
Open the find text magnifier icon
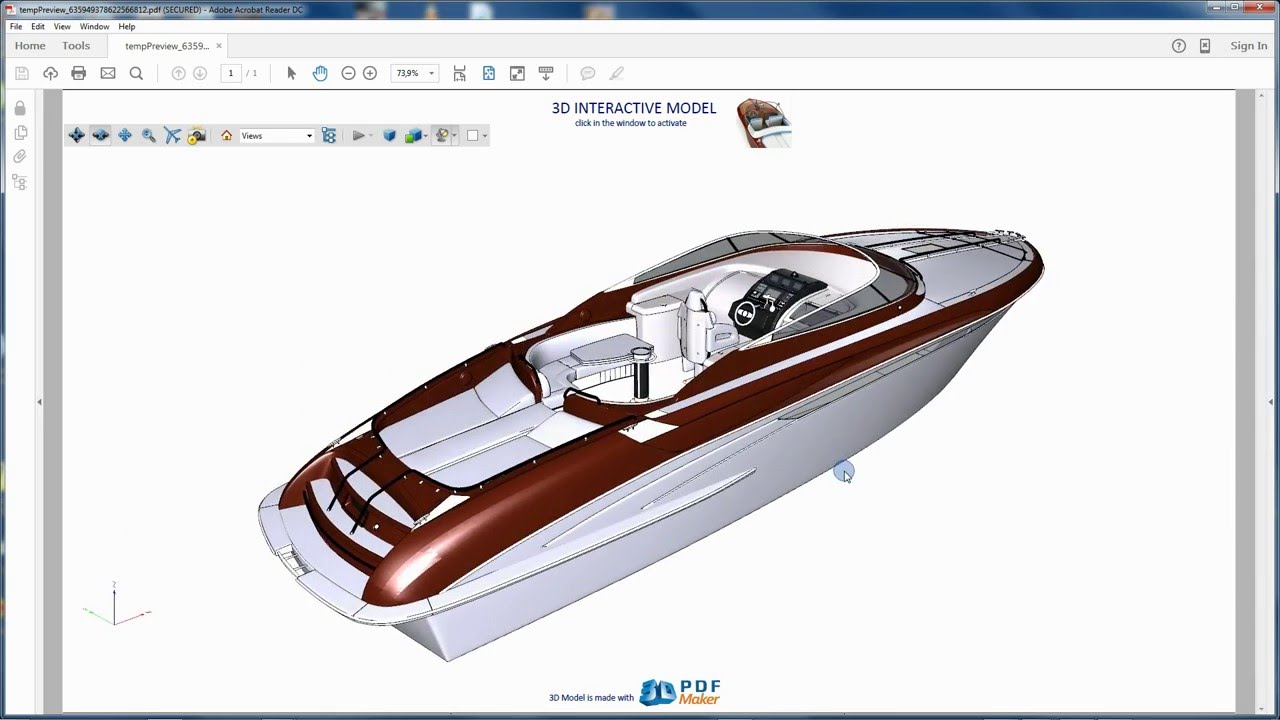click(x=136, y=73)
